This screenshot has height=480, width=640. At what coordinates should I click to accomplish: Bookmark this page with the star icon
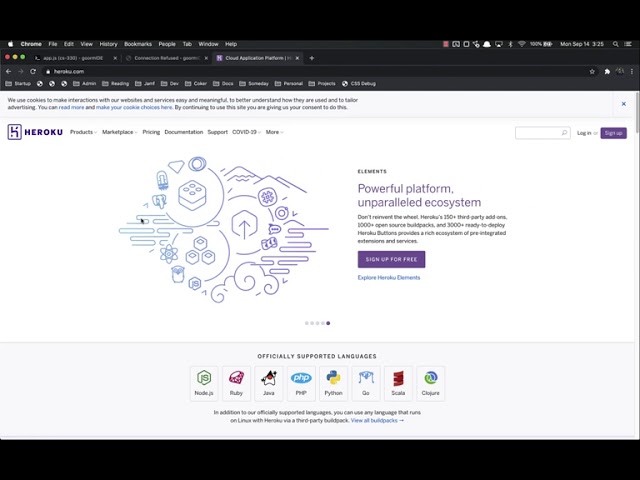click(x=592, y=71)
